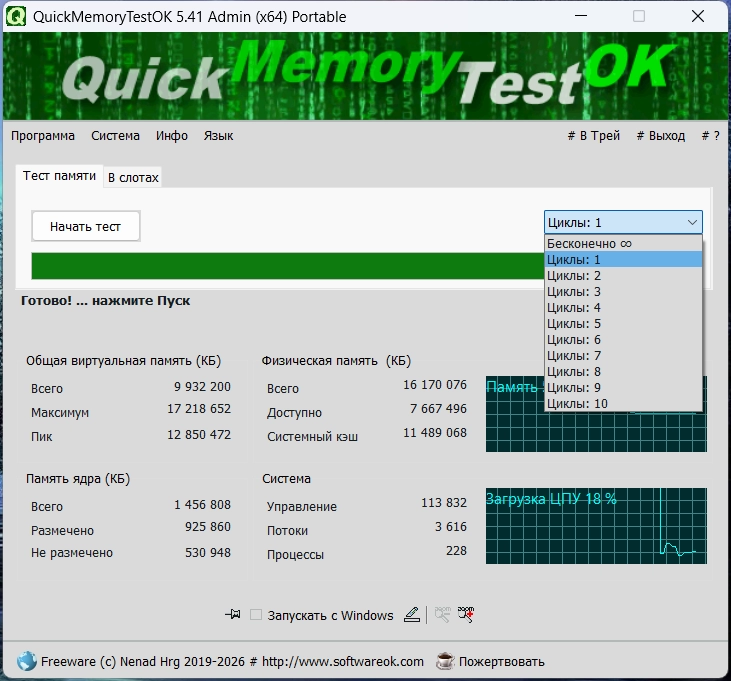Click the Начать тест button
731x681 pixels.
click(86, 227)
